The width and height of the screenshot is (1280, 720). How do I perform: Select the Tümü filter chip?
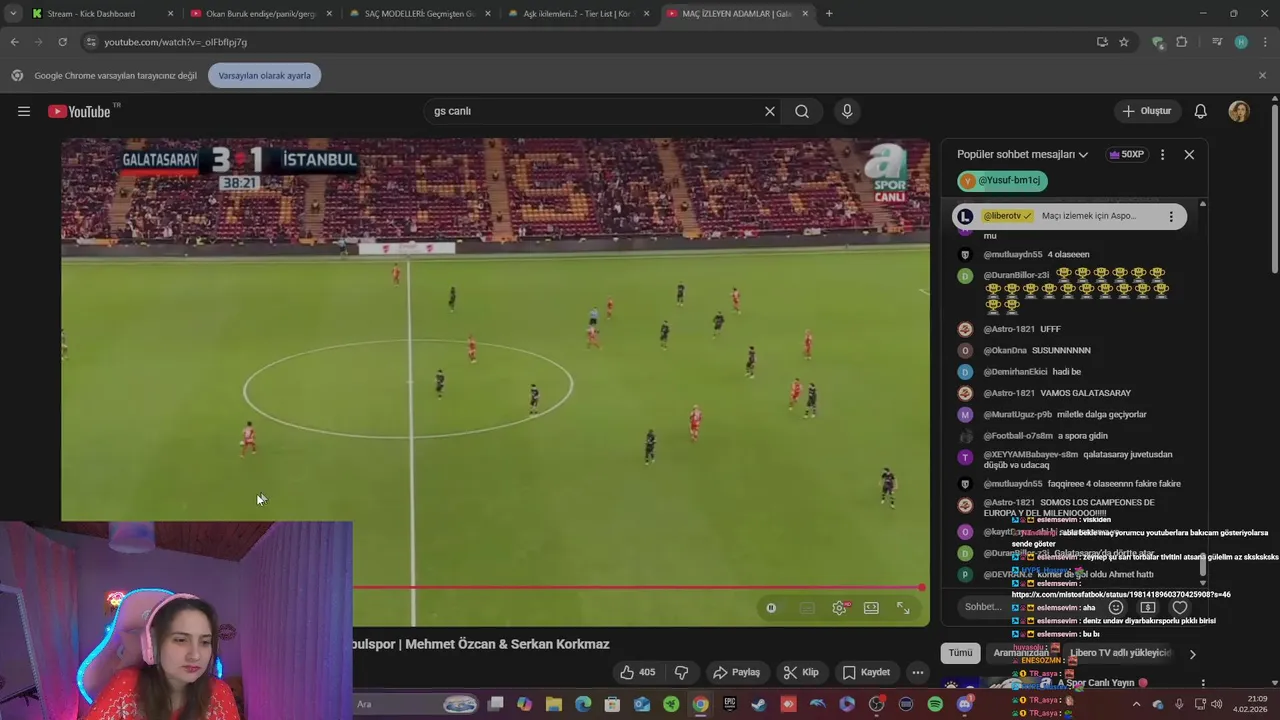click(960, 652)
